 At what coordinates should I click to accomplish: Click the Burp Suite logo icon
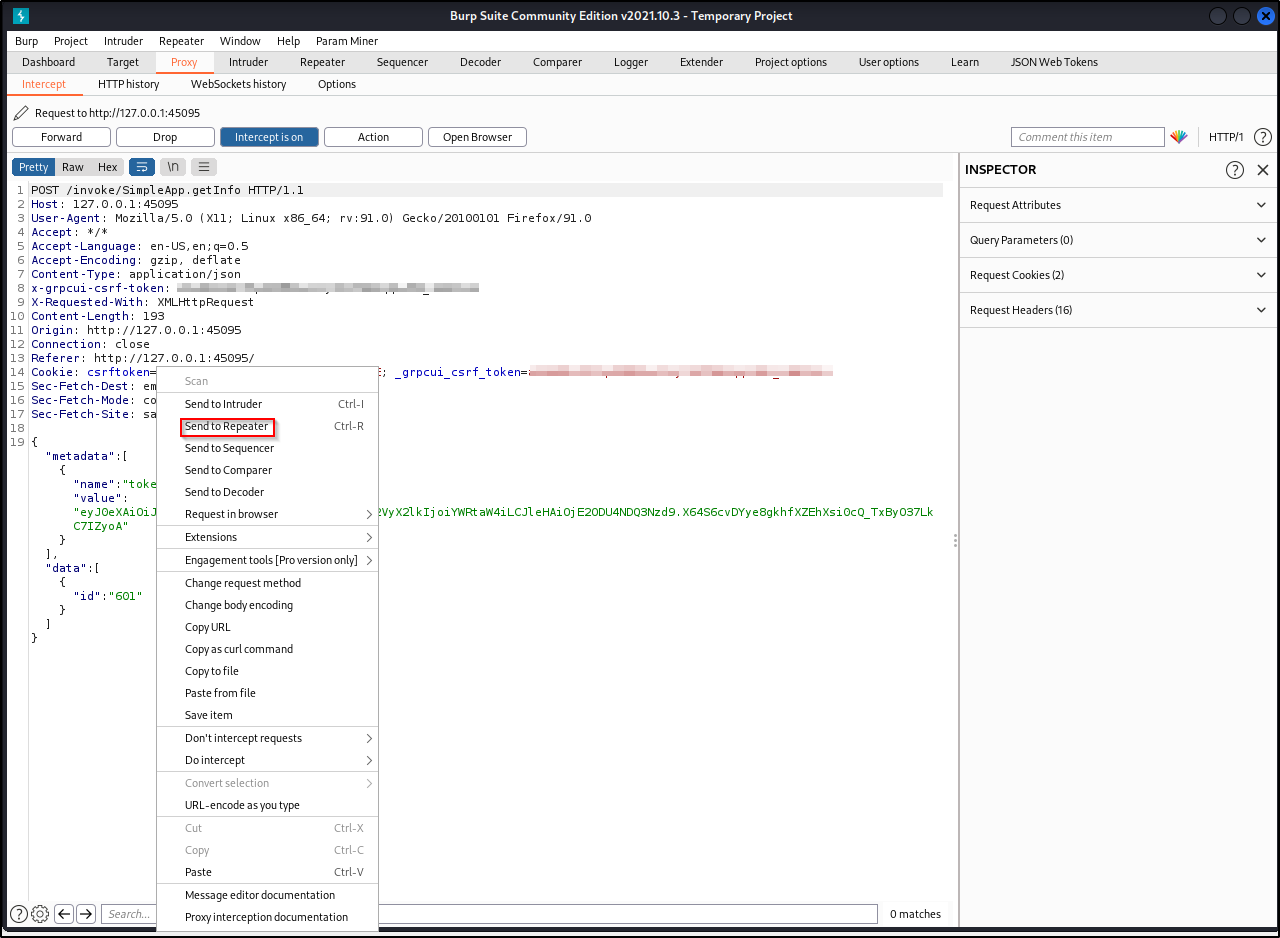tap(21, 16)
